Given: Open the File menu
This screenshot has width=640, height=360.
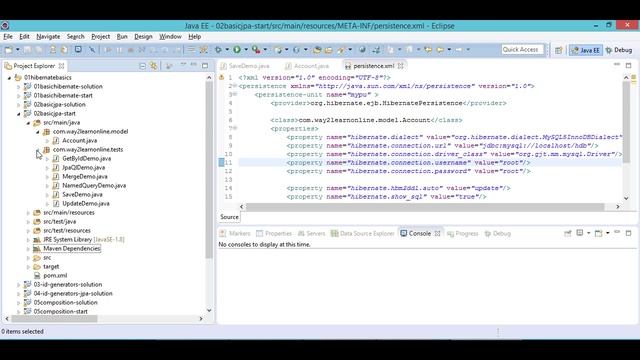Looking at the screenshot, I should coord(8,36).
